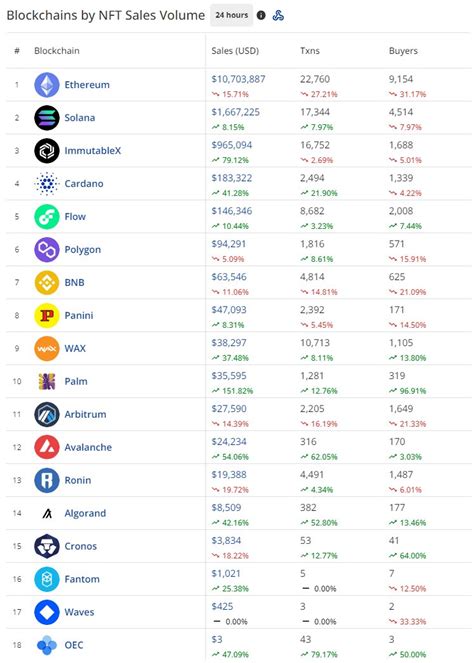Open the Ronin blockchain link
This screenshot has width=474, height=663.
[77, 480]
